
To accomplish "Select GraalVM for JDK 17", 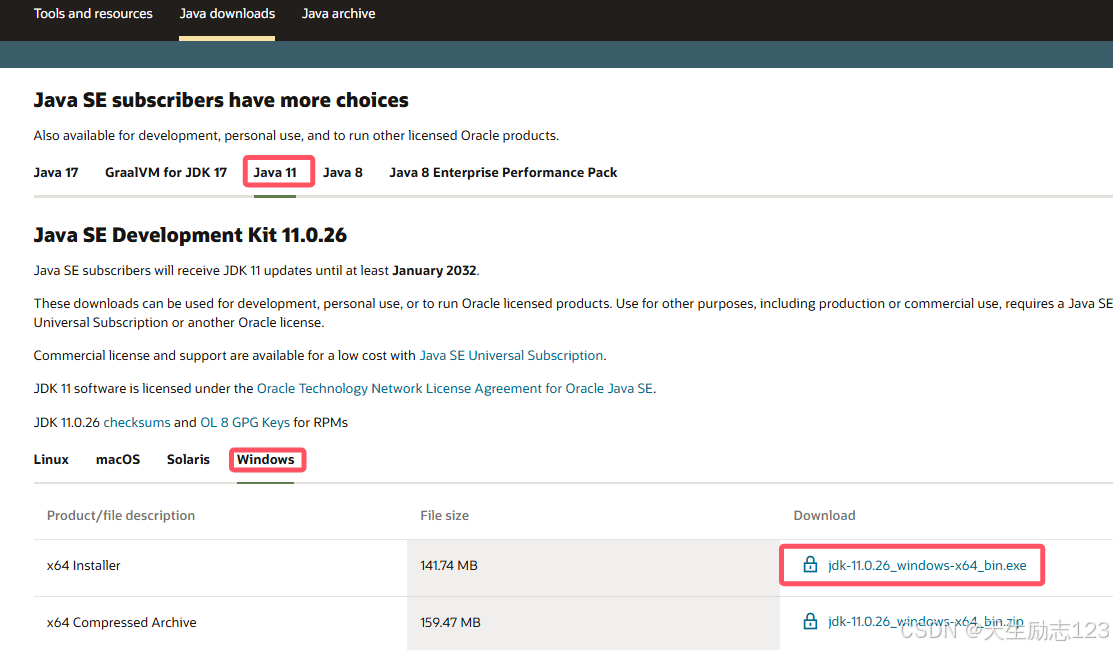I will 165,171.
